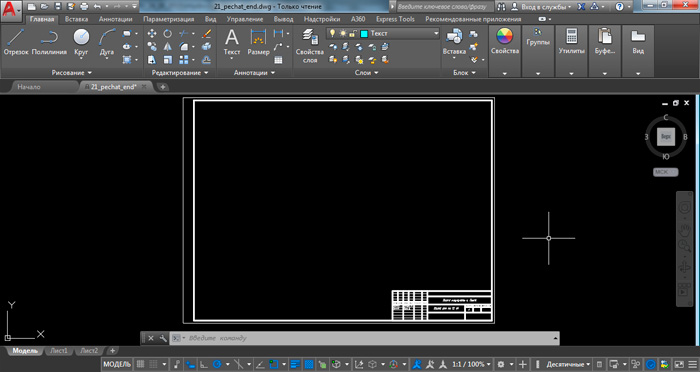Switch to the Express Tools ribbon tab
Image resolution: width=700 pixels, height=372 pixels.
(x=395, y=19)
